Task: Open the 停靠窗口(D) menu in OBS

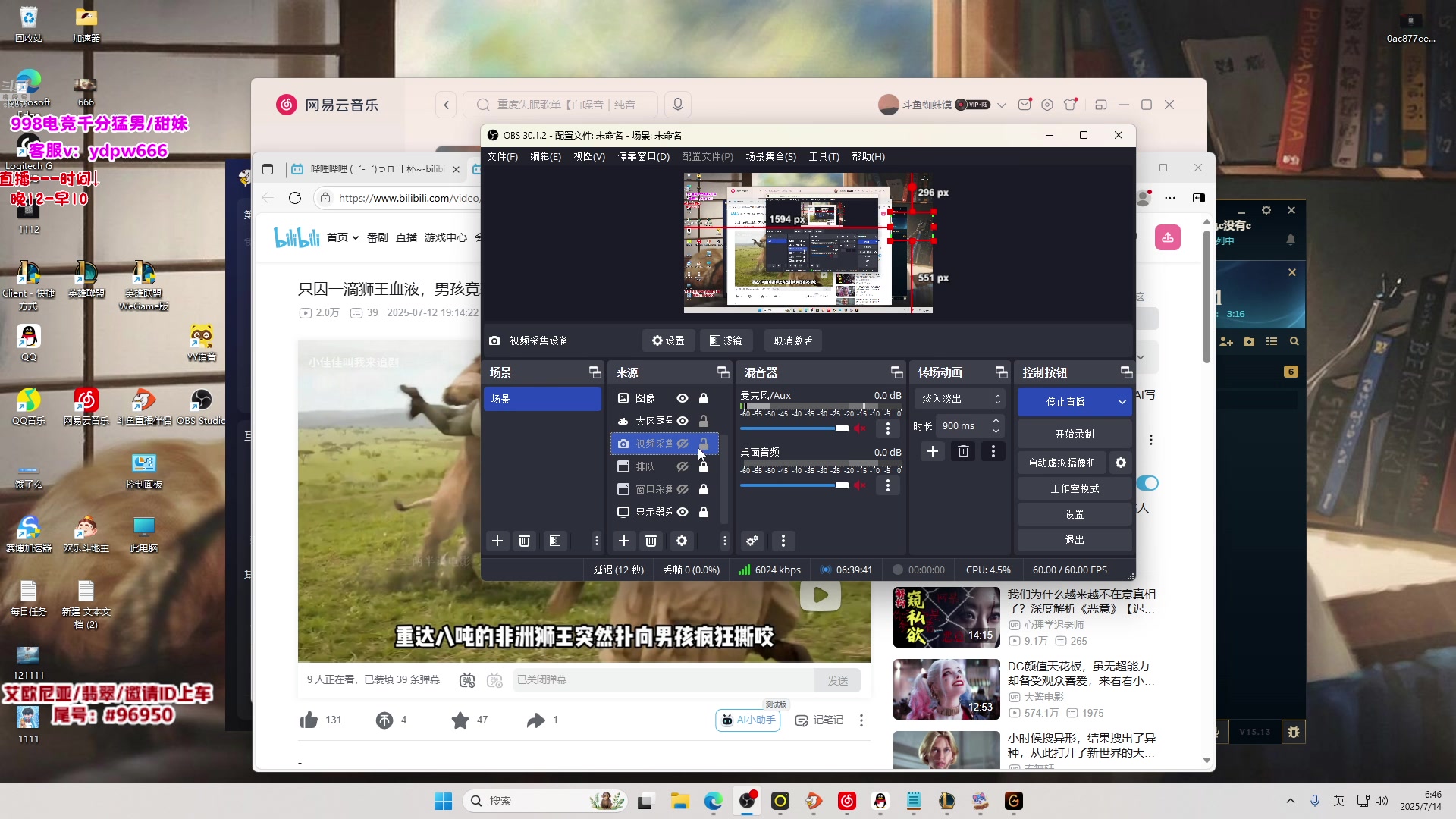Action: [x=644, y=156]
